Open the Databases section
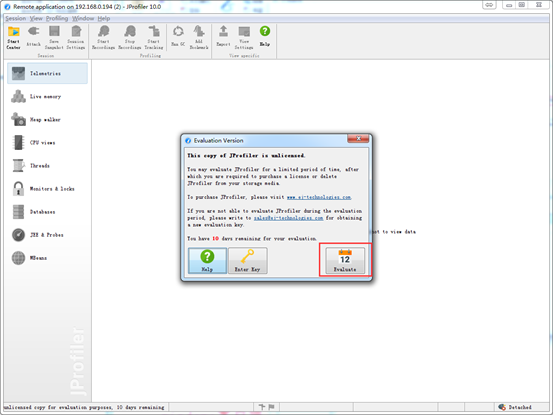553x415 pixels. click(x=47, y=212)
